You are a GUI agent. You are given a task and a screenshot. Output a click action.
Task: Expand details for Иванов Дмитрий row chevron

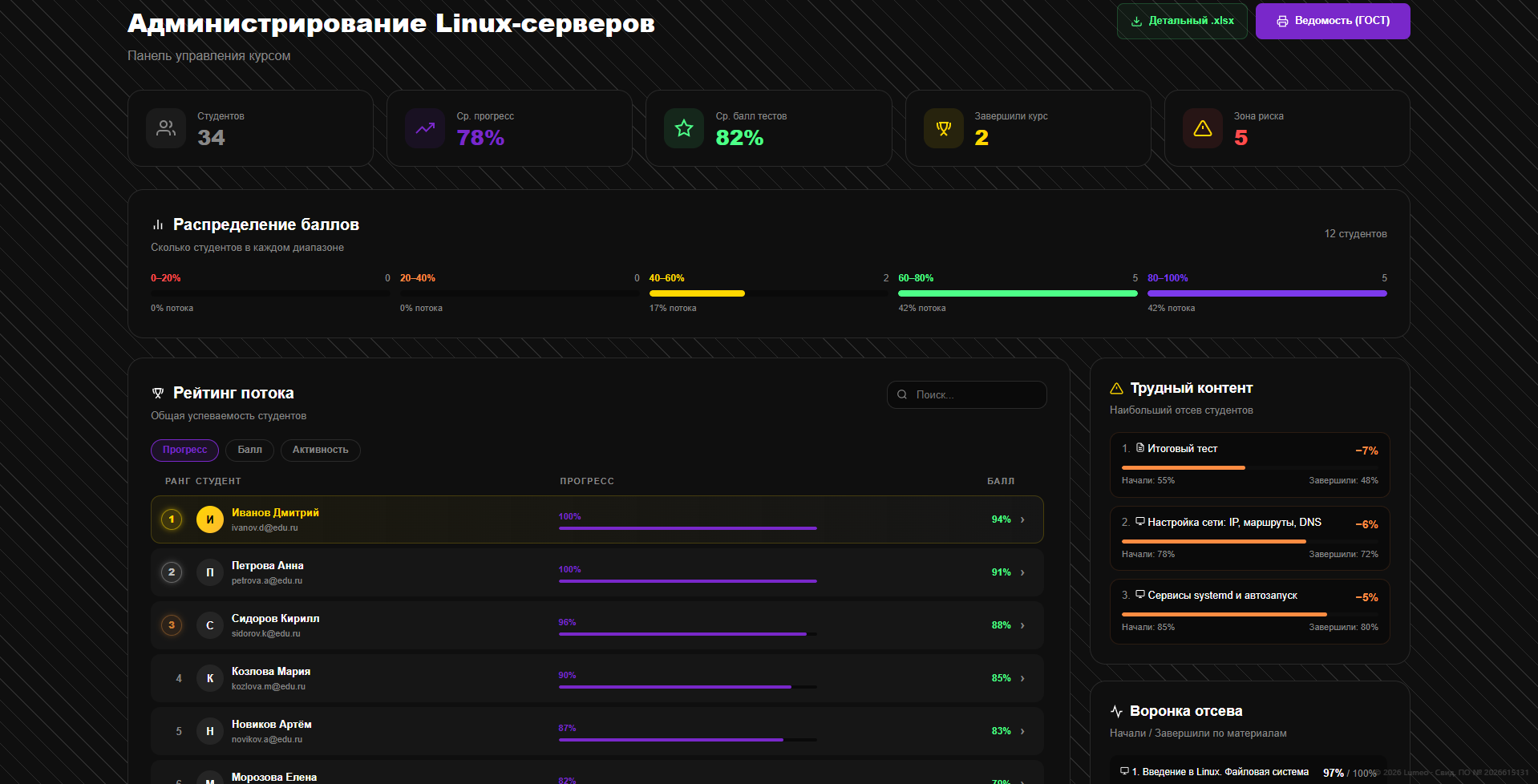tap(1022, 519)
